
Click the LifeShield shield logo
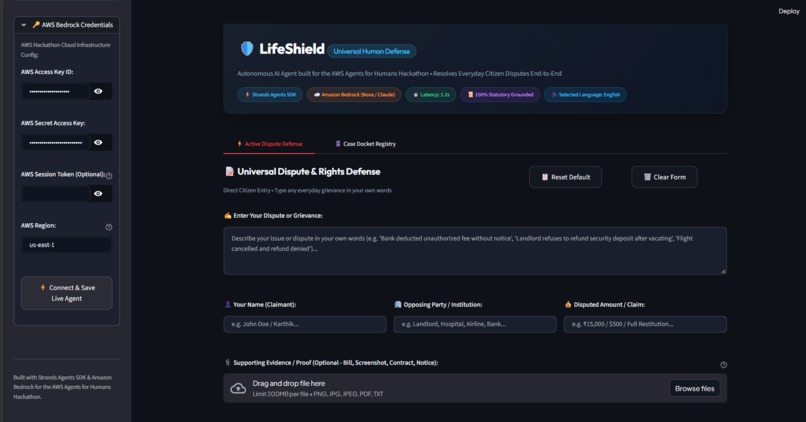click(x=247, y=49)
